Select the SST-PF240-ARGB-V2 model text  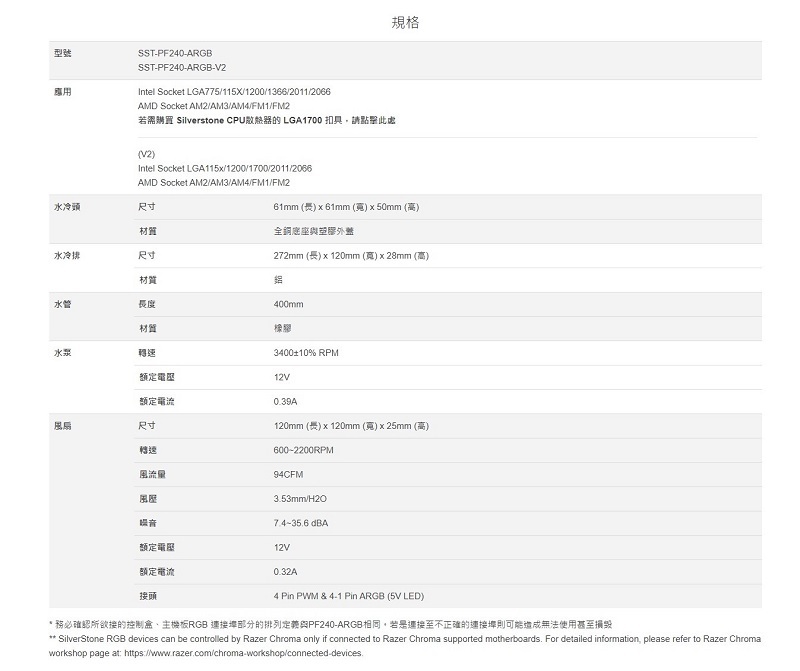point(183,67)
